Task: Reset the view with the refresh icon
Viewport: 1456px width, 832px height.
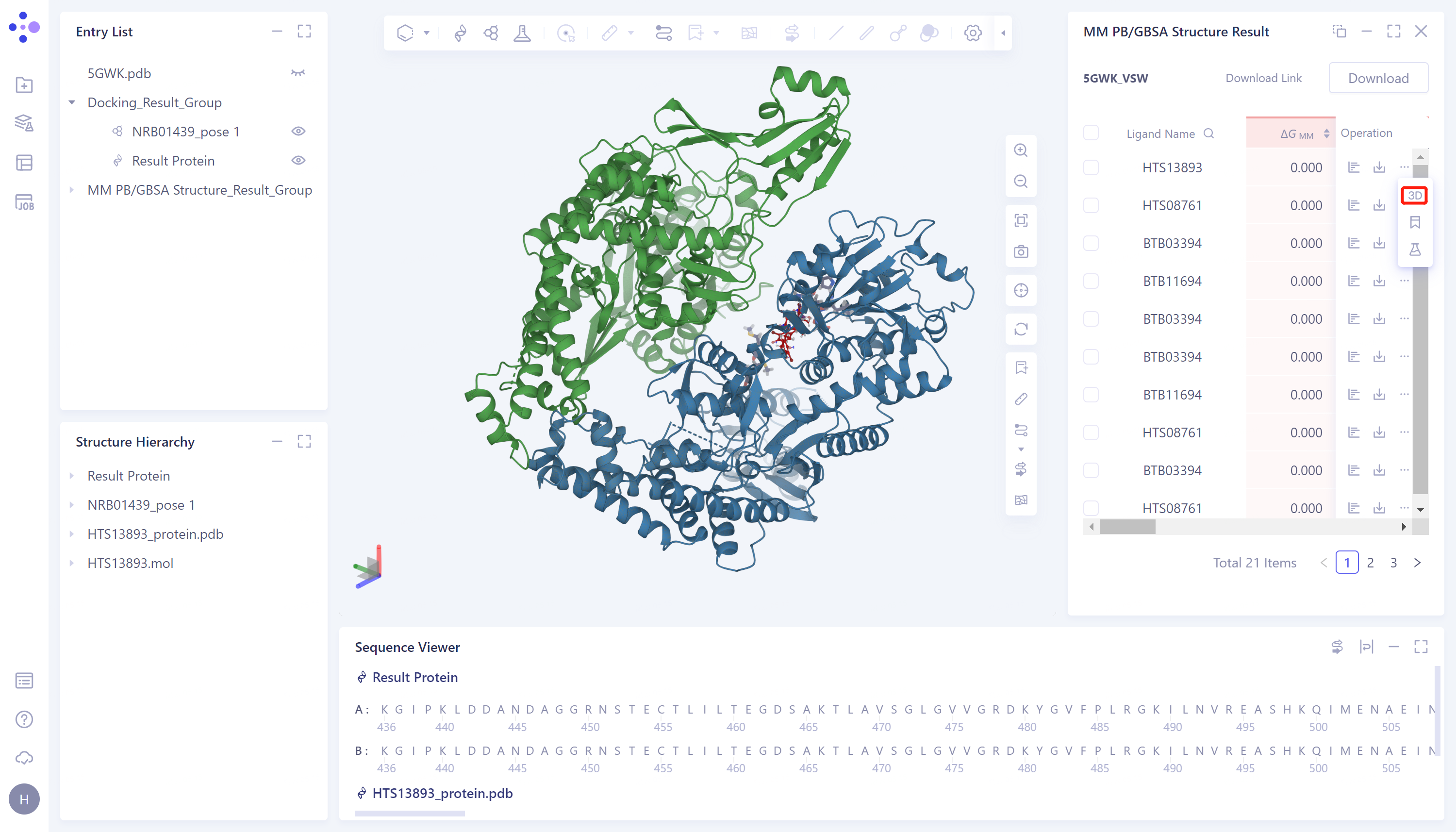Action: [1021, 329]
